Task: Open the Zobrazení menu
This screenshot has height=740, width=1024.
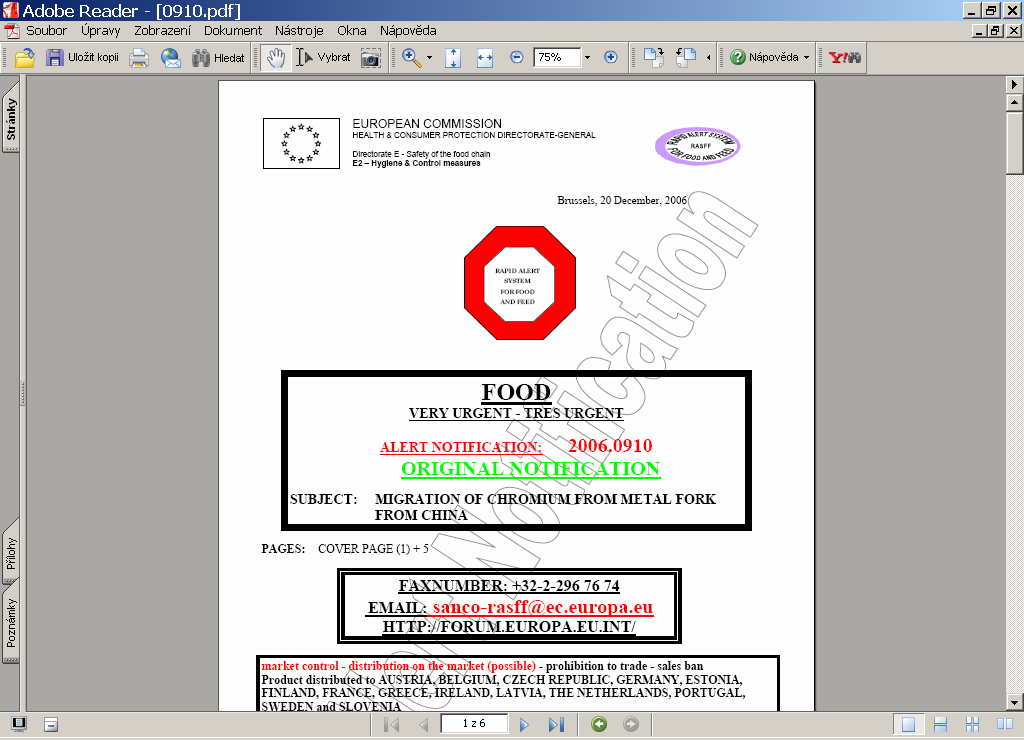Action: pyautogui.click(x=163, y=31)
